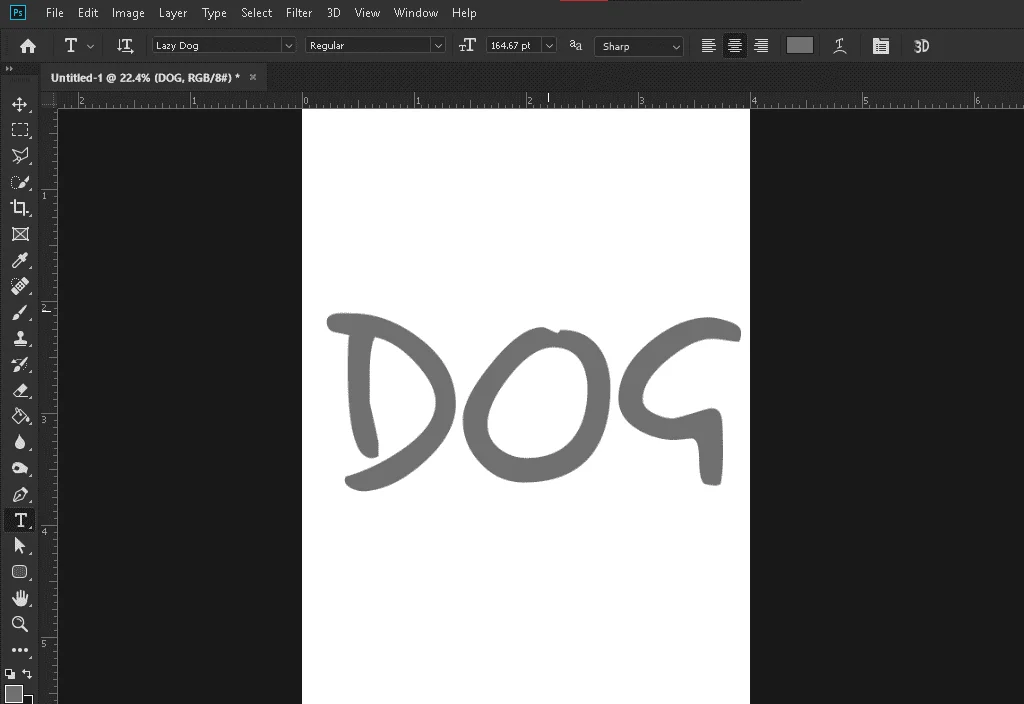Click the 164.67 pt font size field

(515, 45)
